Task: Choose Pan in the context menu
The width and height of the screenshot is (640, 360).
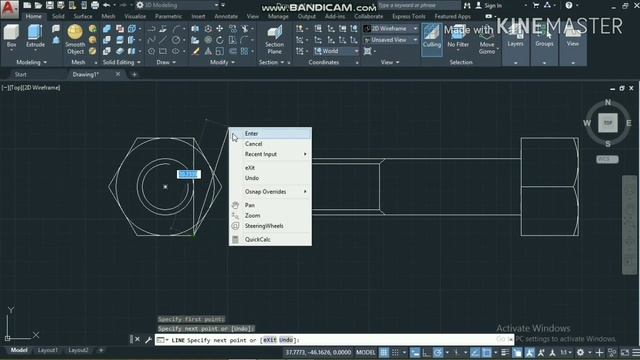Action: click(270, 205)
